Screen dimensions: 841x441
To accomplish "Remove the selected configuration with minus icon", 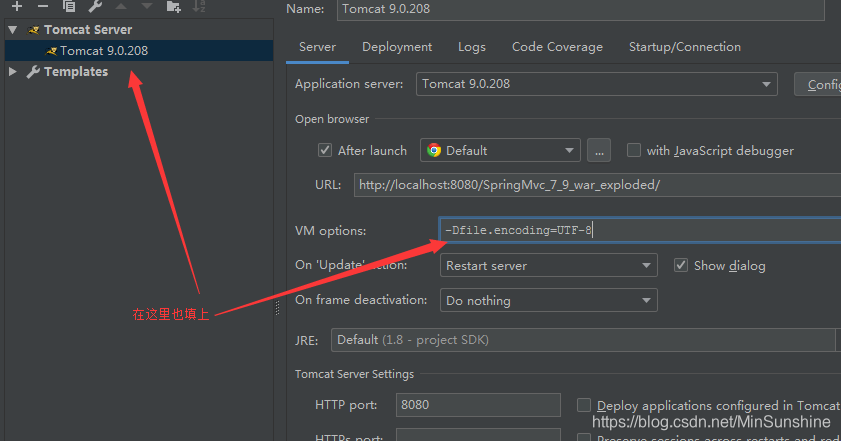I will coord(43,6).
